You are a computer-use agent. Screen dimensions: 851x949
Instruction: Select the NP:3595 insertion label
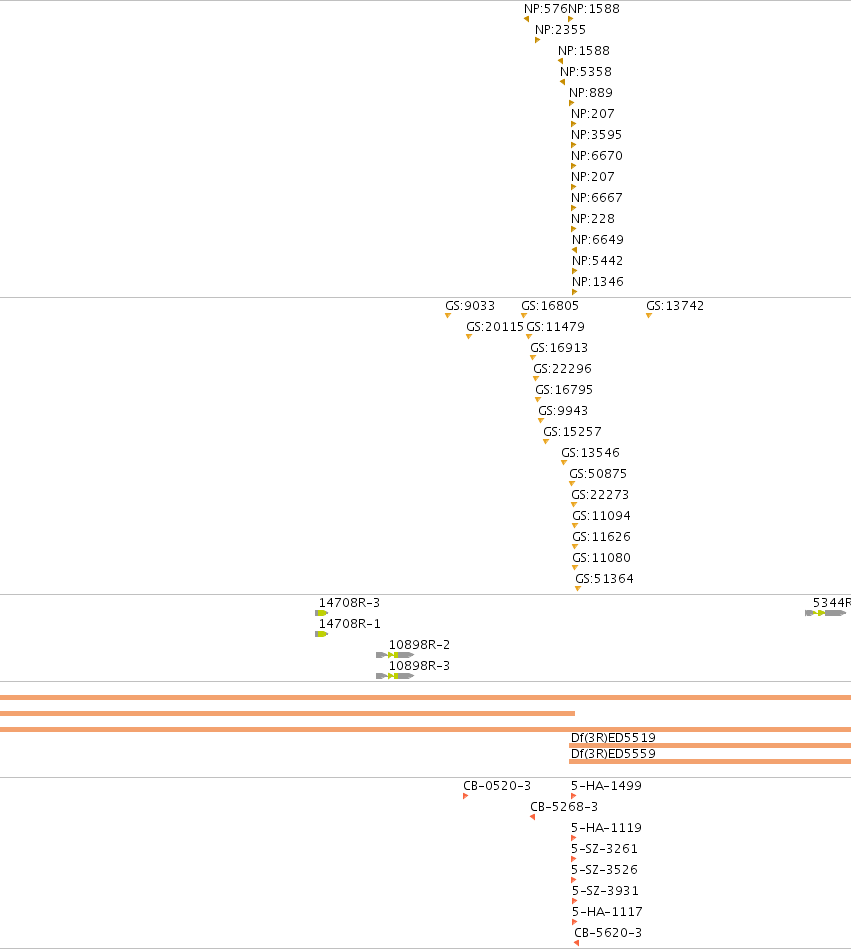tap(596, 134)
